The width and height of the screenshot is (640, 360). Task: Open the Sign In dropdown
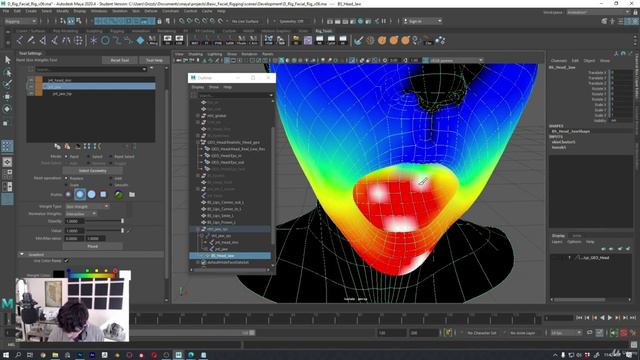pyautogui.click(x=422, y=21)
